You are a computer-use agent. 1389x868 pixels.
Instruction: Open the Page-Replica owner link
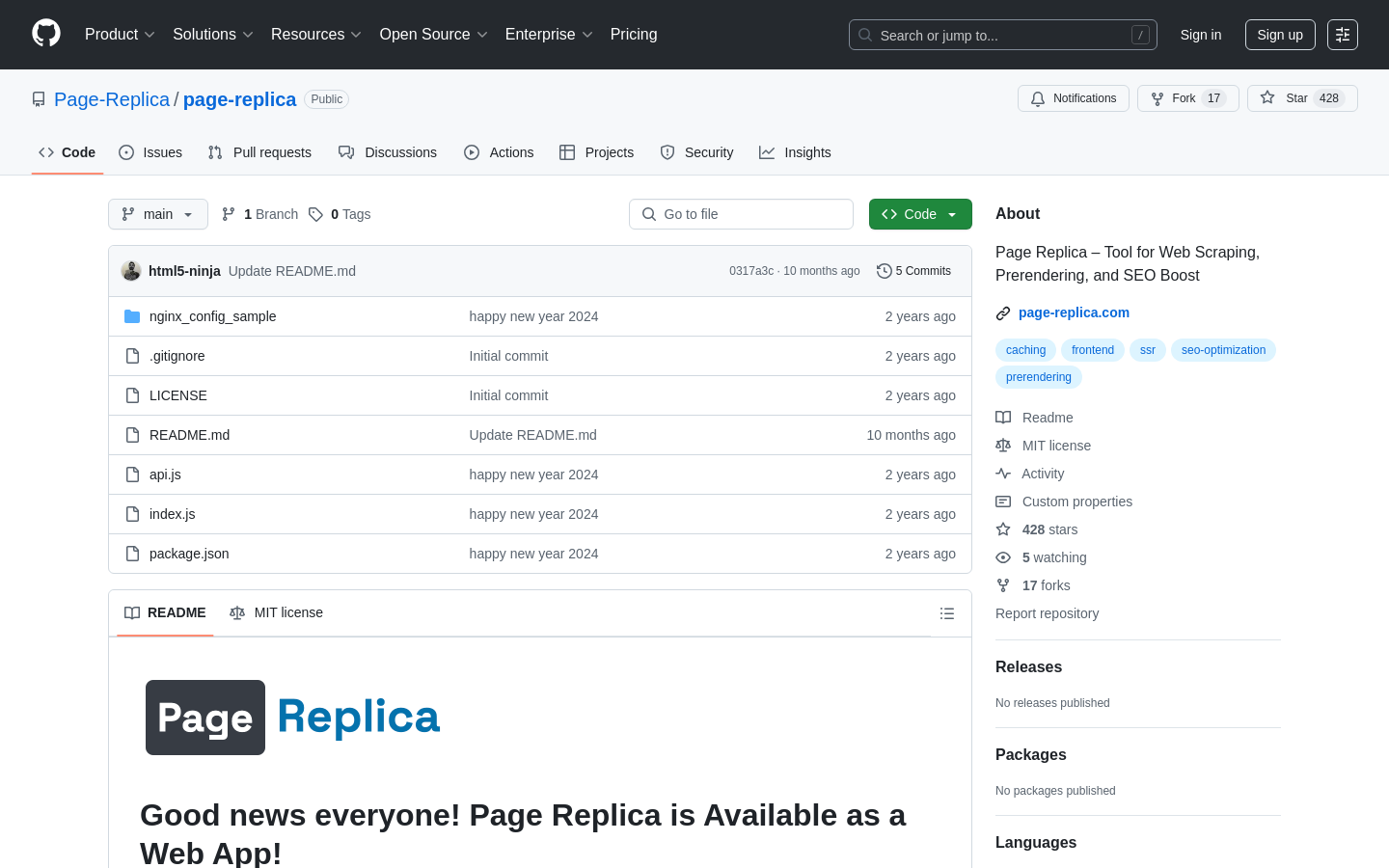pos(112,99)
